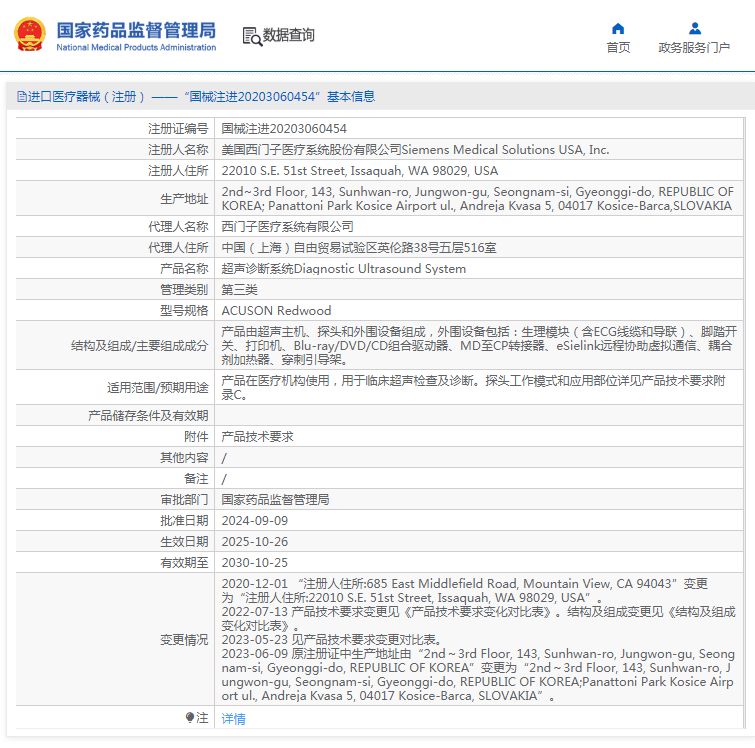Click the 数据查询 magnifier document icon
The width and height of the screenshot is (755, 748).
252,36
